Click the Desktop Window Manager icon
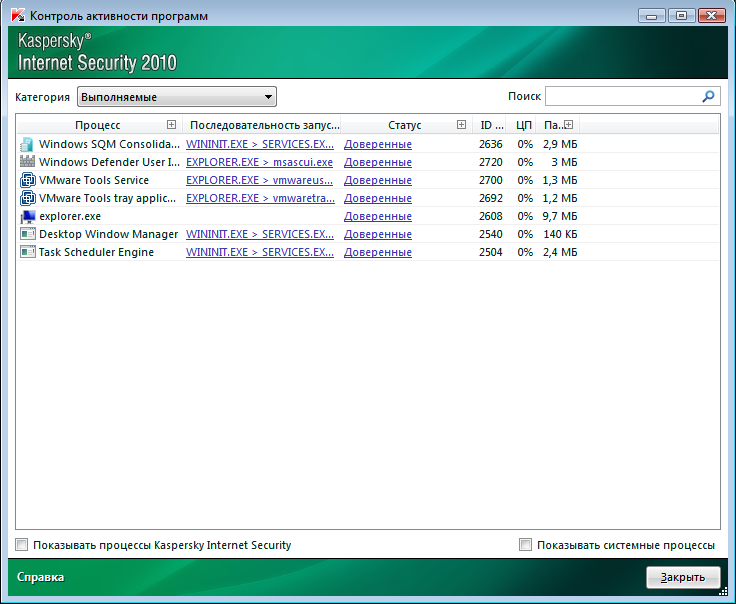 pos(27,234)
